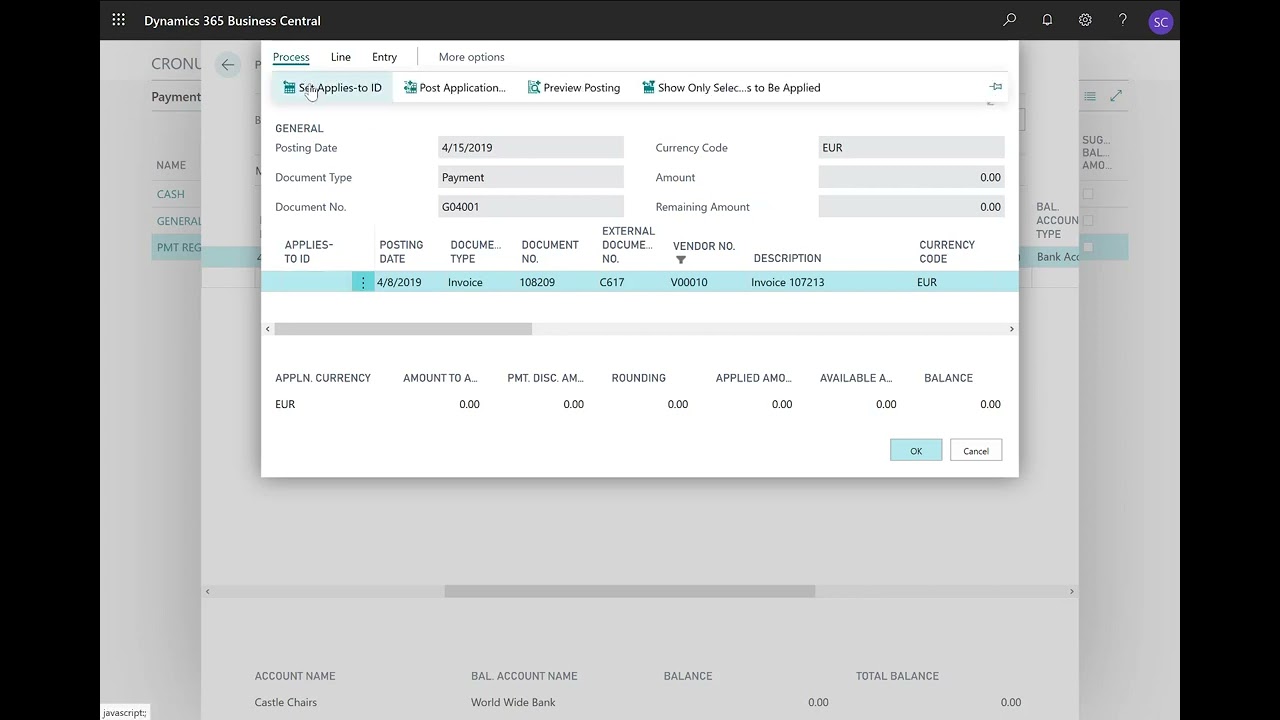This screenshot has width=1280, height=720.
Task: Select the GENERAL section heading
Action: pos(299,129)
